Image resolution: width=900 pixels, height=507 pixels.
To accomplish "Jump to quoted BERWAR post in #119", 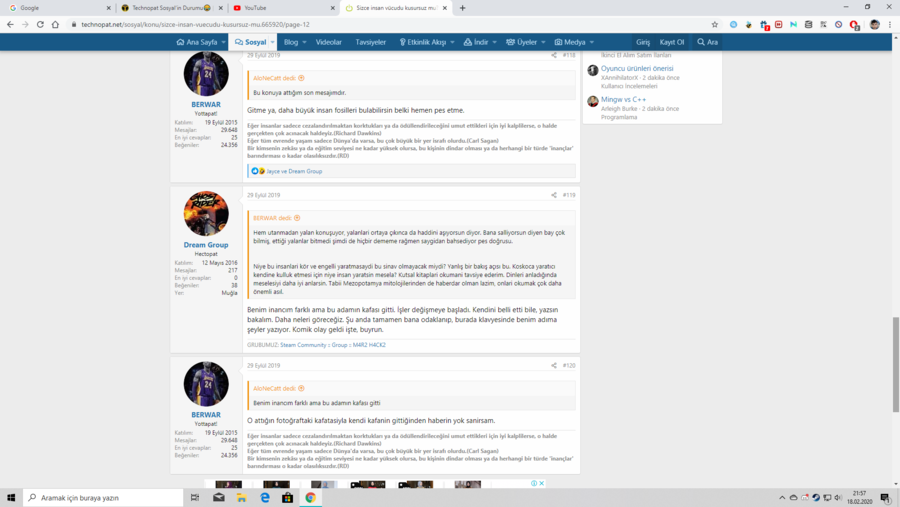I will tap(297, 218).
